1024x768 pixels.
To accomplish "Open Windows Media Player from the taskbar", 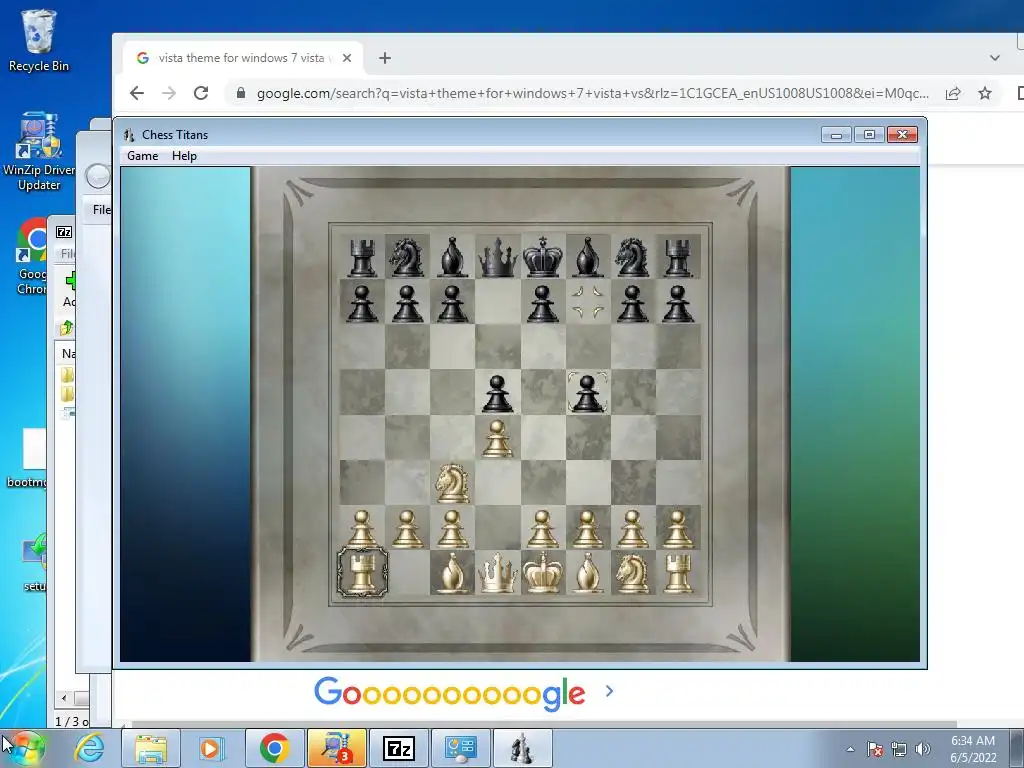I will coord(211,748).
